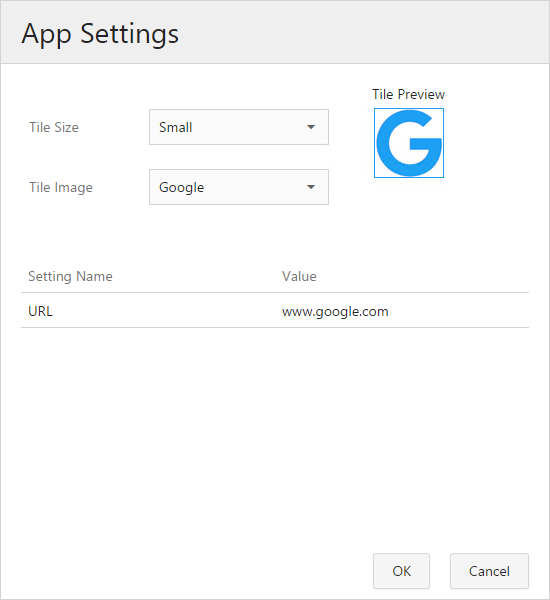This screenshot has height=600, width=550.
Task: Click the gray header bar right of title
Action: [x=364, y=33]
